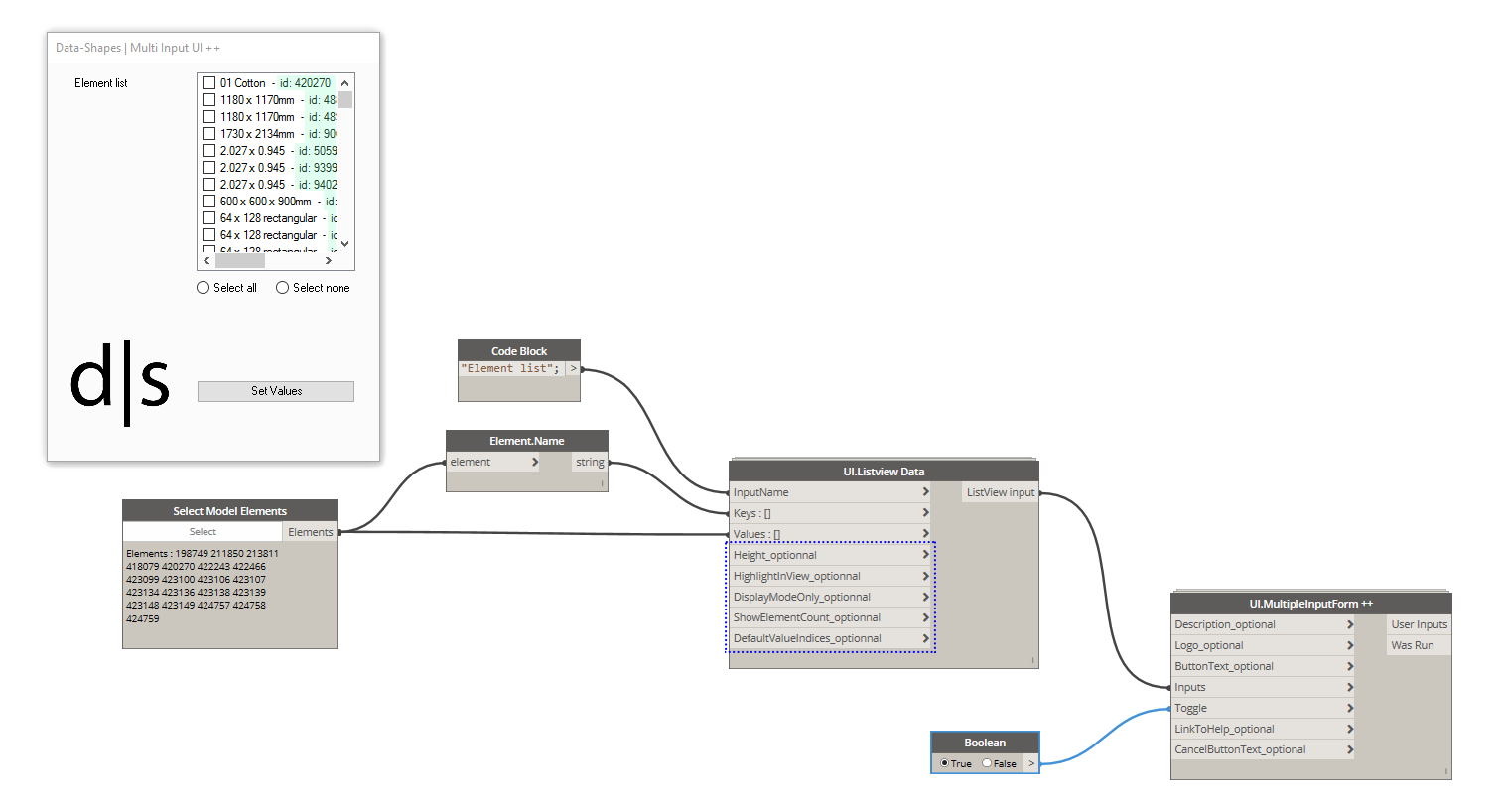Expand the InputName port chevron

[x=925, y=492]
